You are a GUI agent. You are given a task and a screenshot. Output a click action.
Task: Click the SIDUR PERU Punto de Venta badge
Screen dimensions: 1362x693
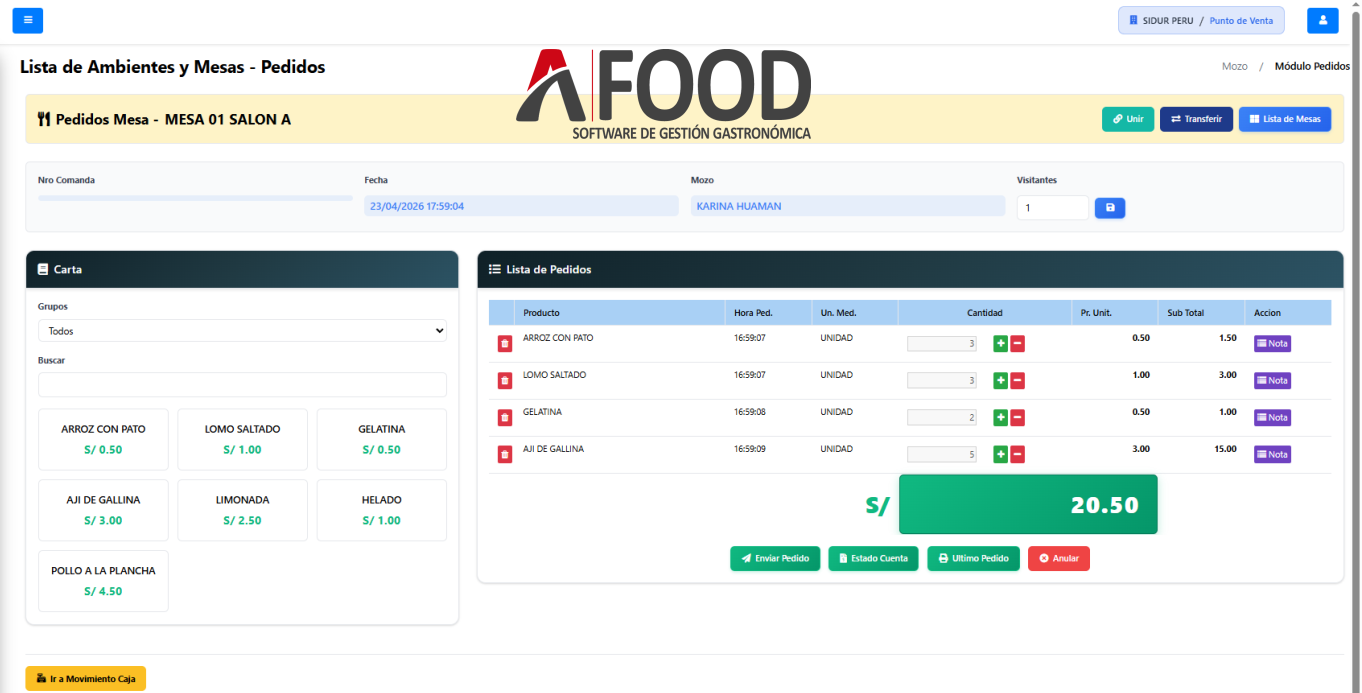[1201, 20]
